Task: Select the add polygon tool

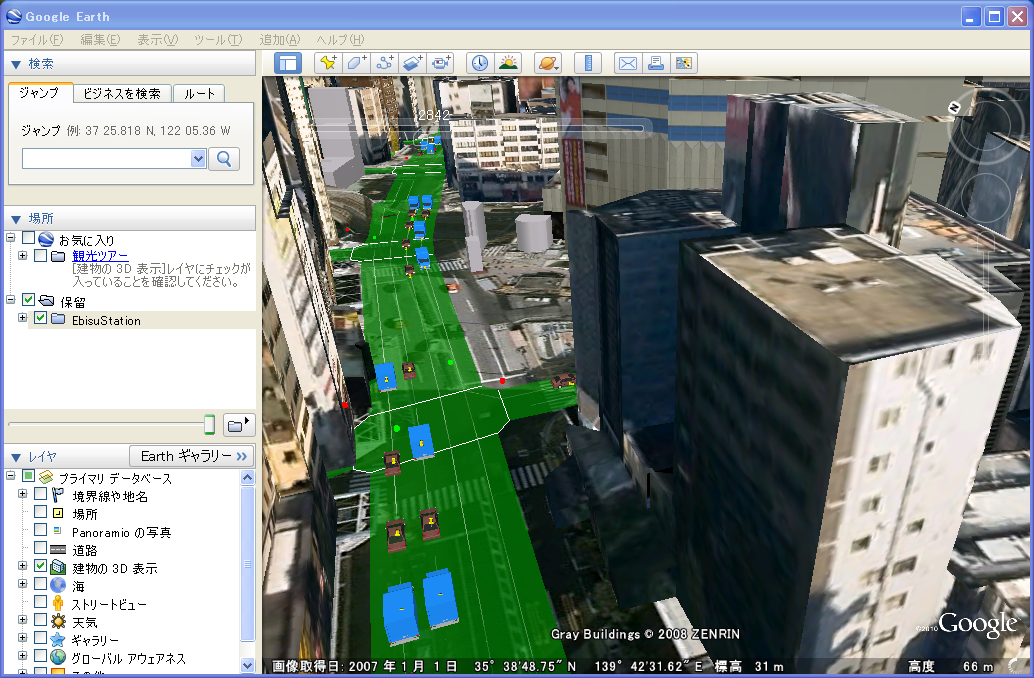Action: 356,63
